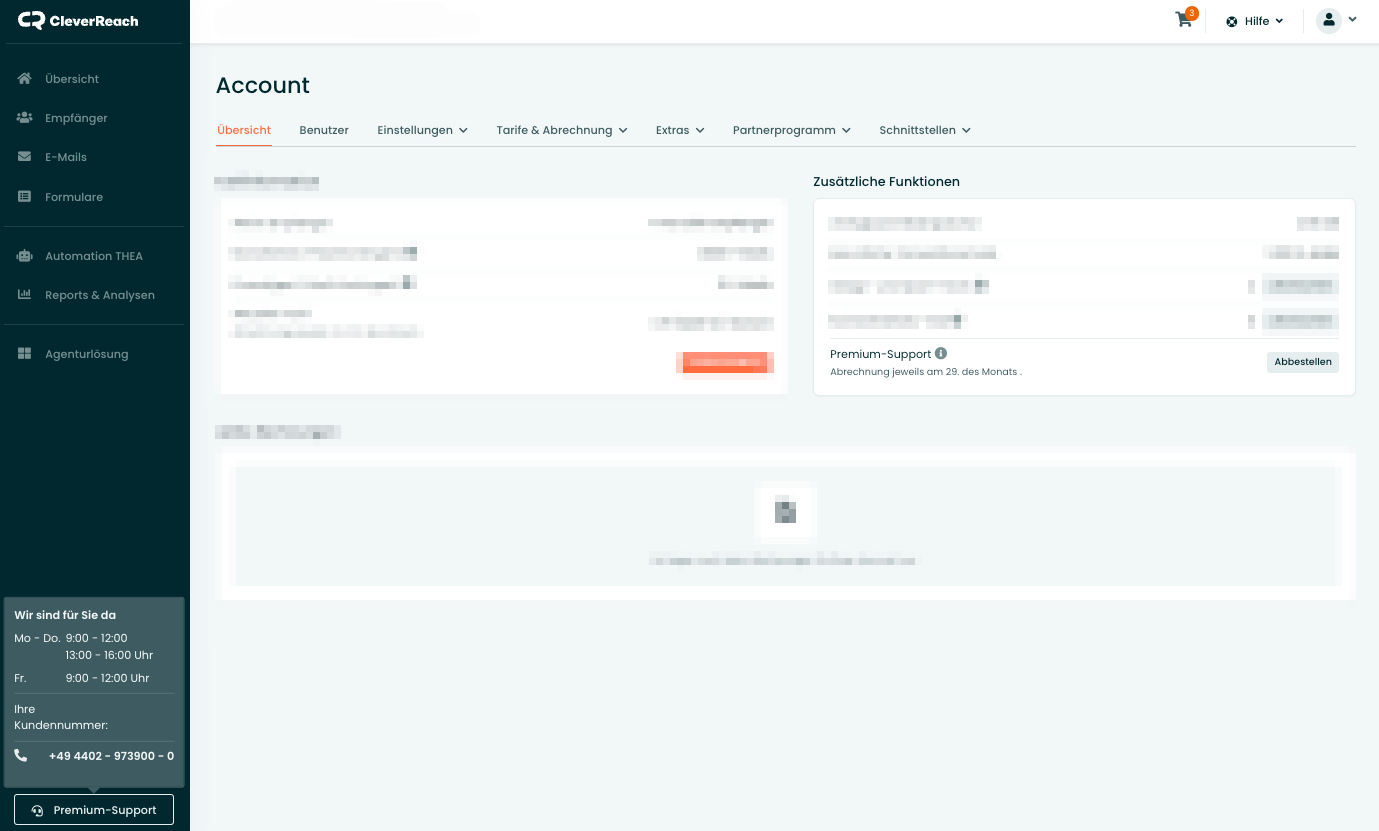This screenshot has width=1379, height=831.
Task: Click the Formulare list icon
Action: tap(25, 197)
